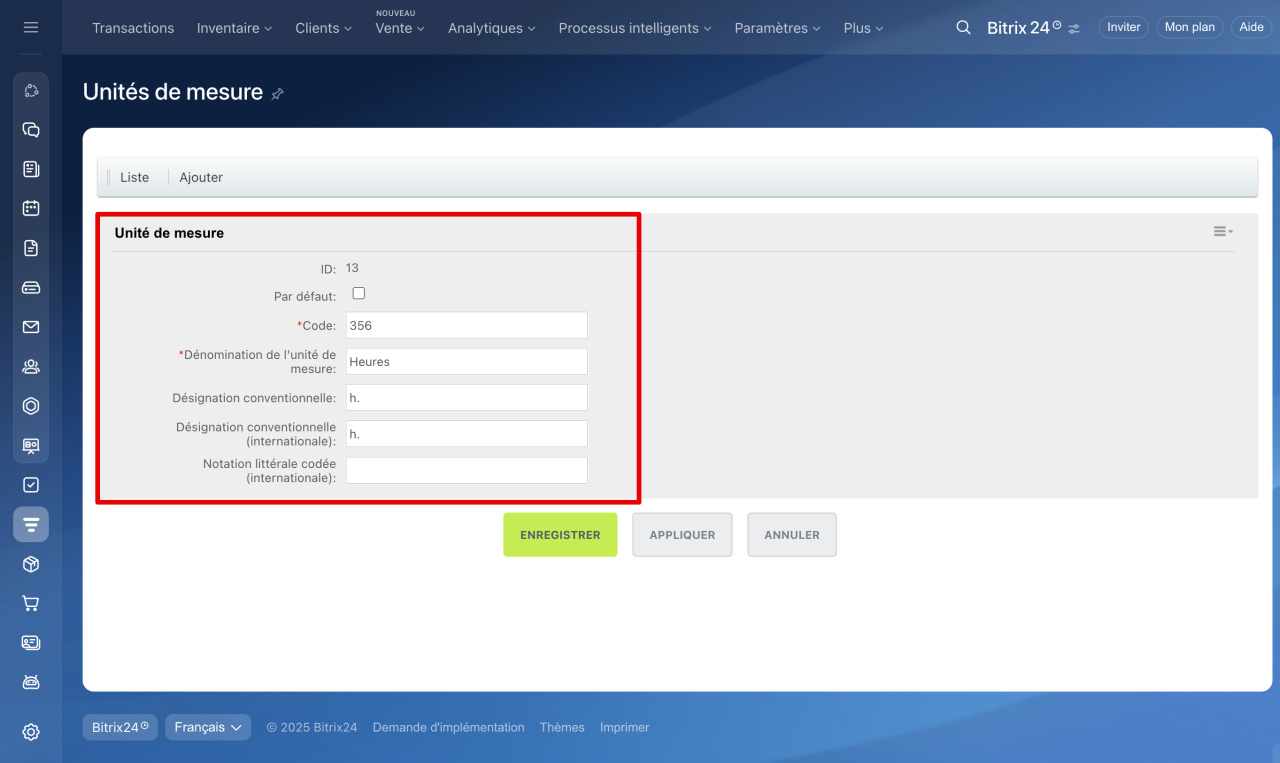Open the hexagon sidebar icon
The height and width of the screenshot is (763, 1280).
click(x=31, y=406)
